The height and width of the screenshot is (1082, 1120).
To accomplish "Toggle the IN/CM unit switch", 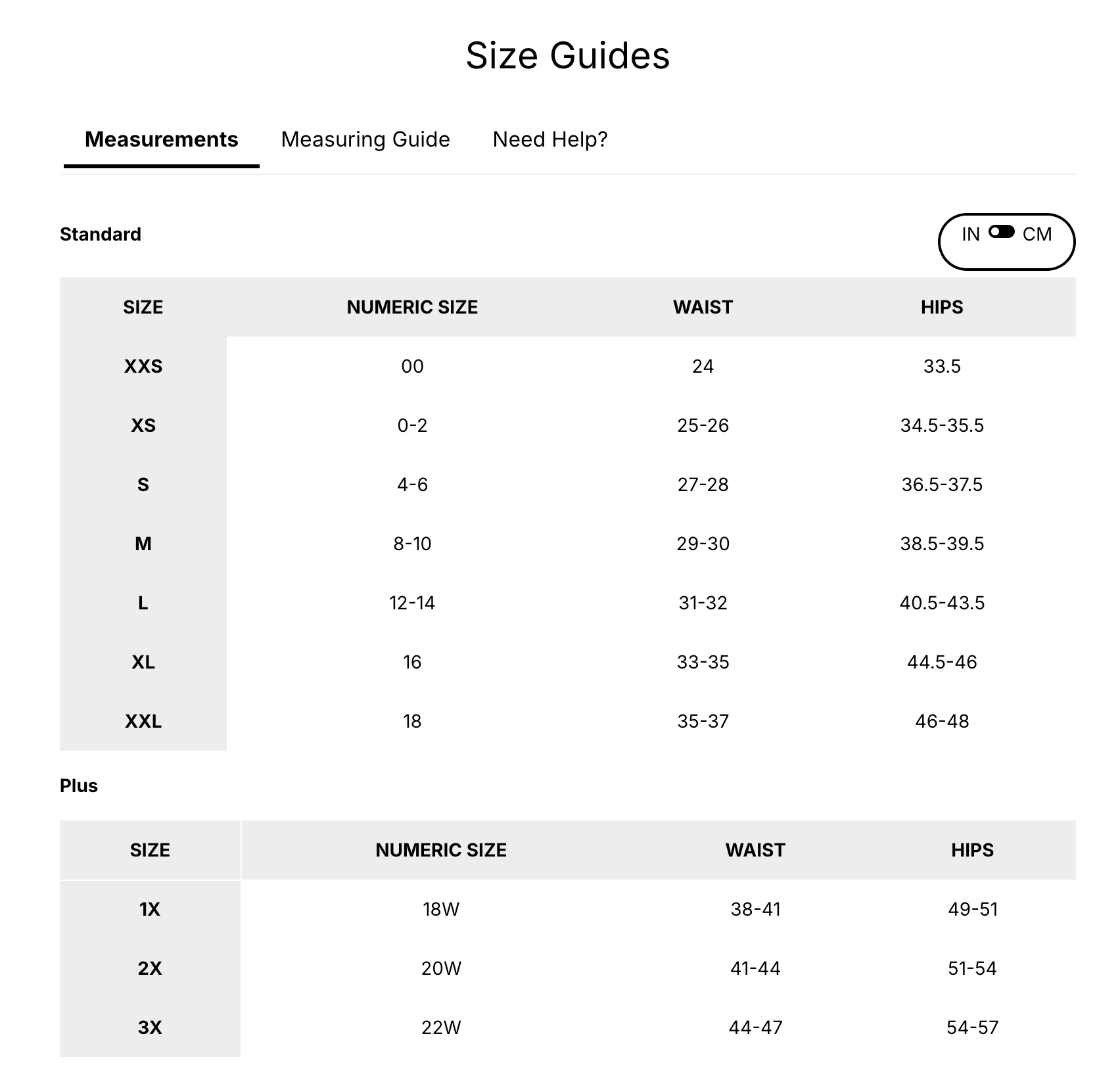I will 1002,232.
